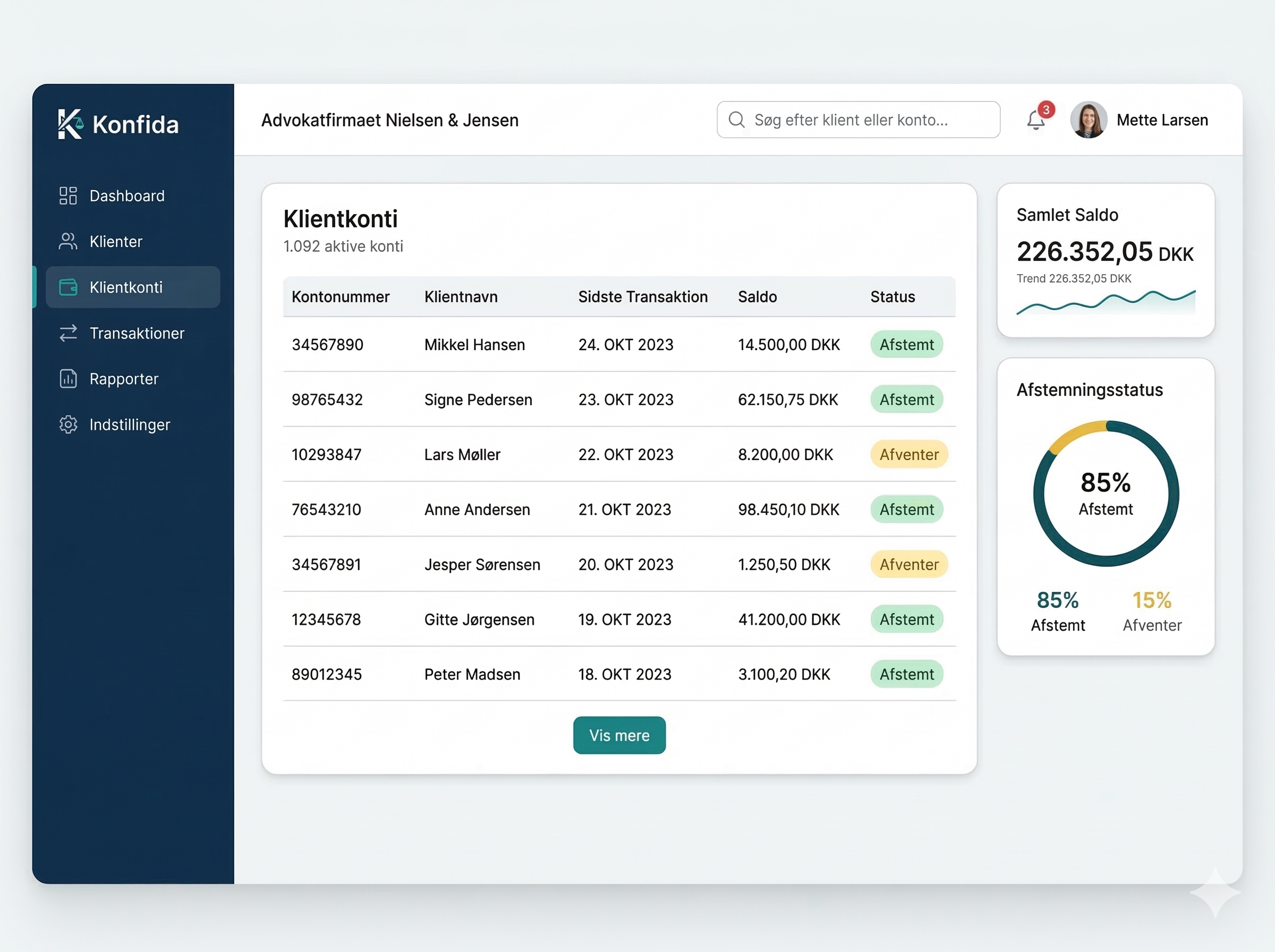Click client name Signe Pedersen
1275x952 pixels.
point(478,399)
